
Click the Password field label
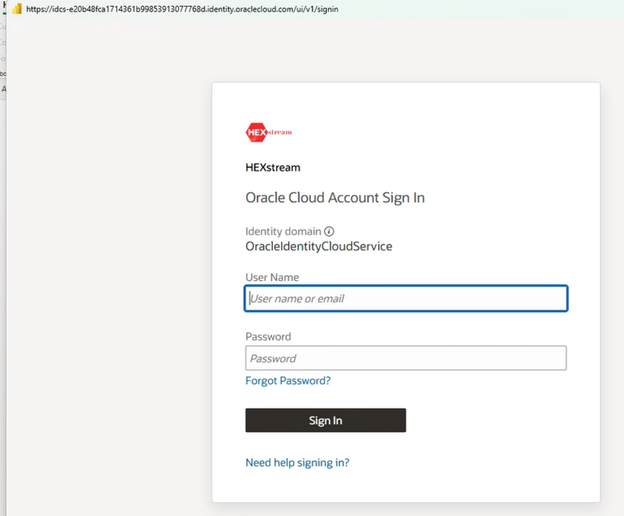pos(268,337)
